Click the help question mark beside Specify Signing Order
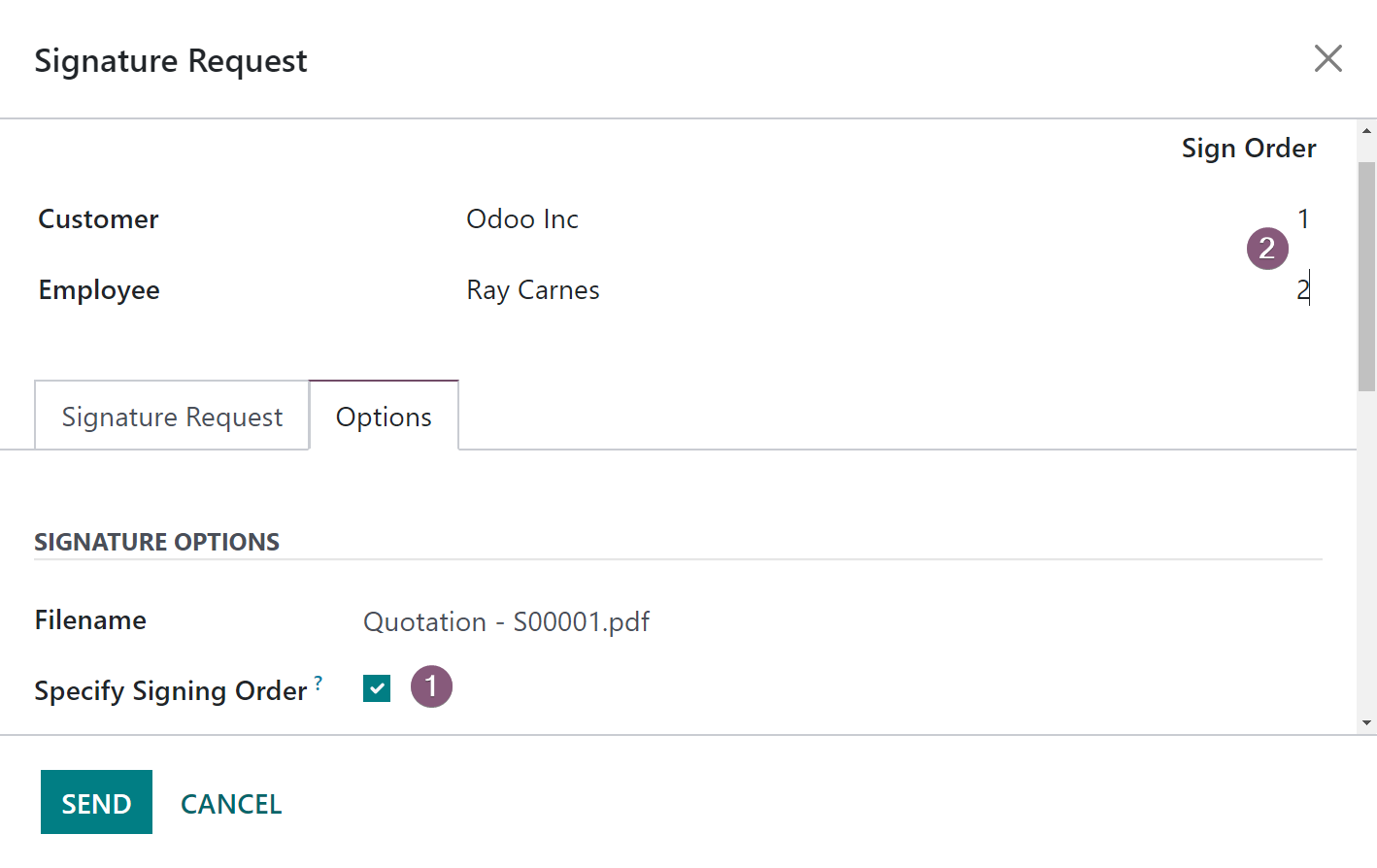The height and width of the screenshot is (868, 1377). (x=319, y=682)
